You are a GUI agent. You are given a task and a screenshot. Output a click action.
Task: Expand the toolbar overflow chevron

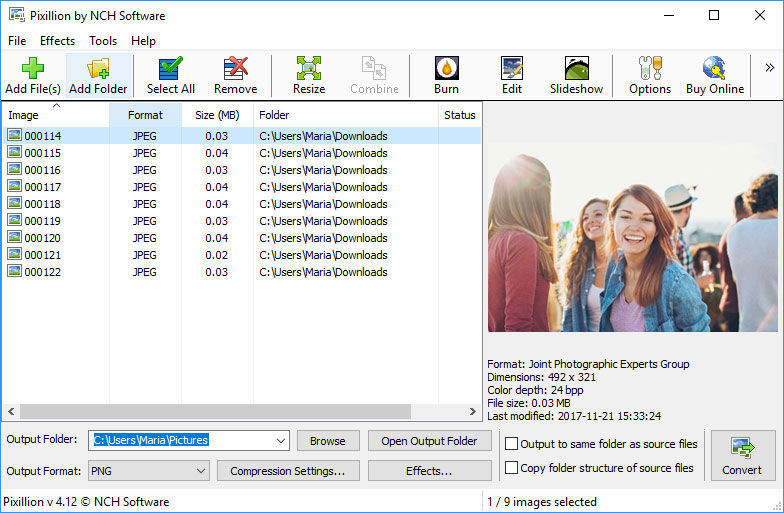click(770, 68)
